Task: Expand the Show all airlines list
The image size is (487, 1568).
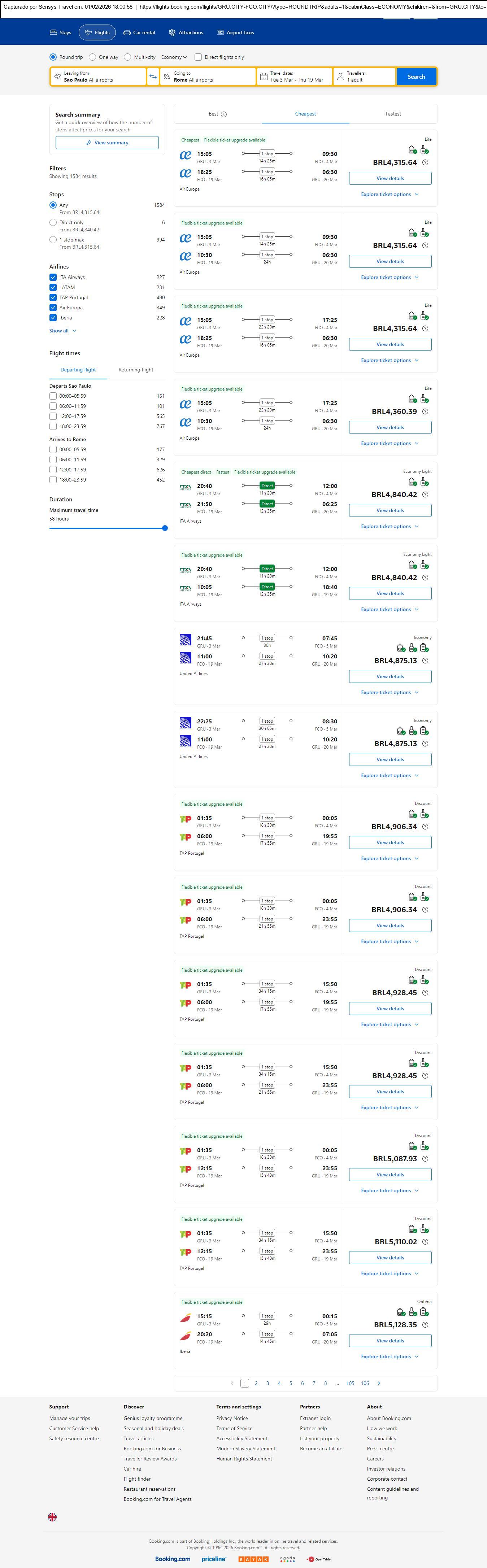Action: point(63,331)
